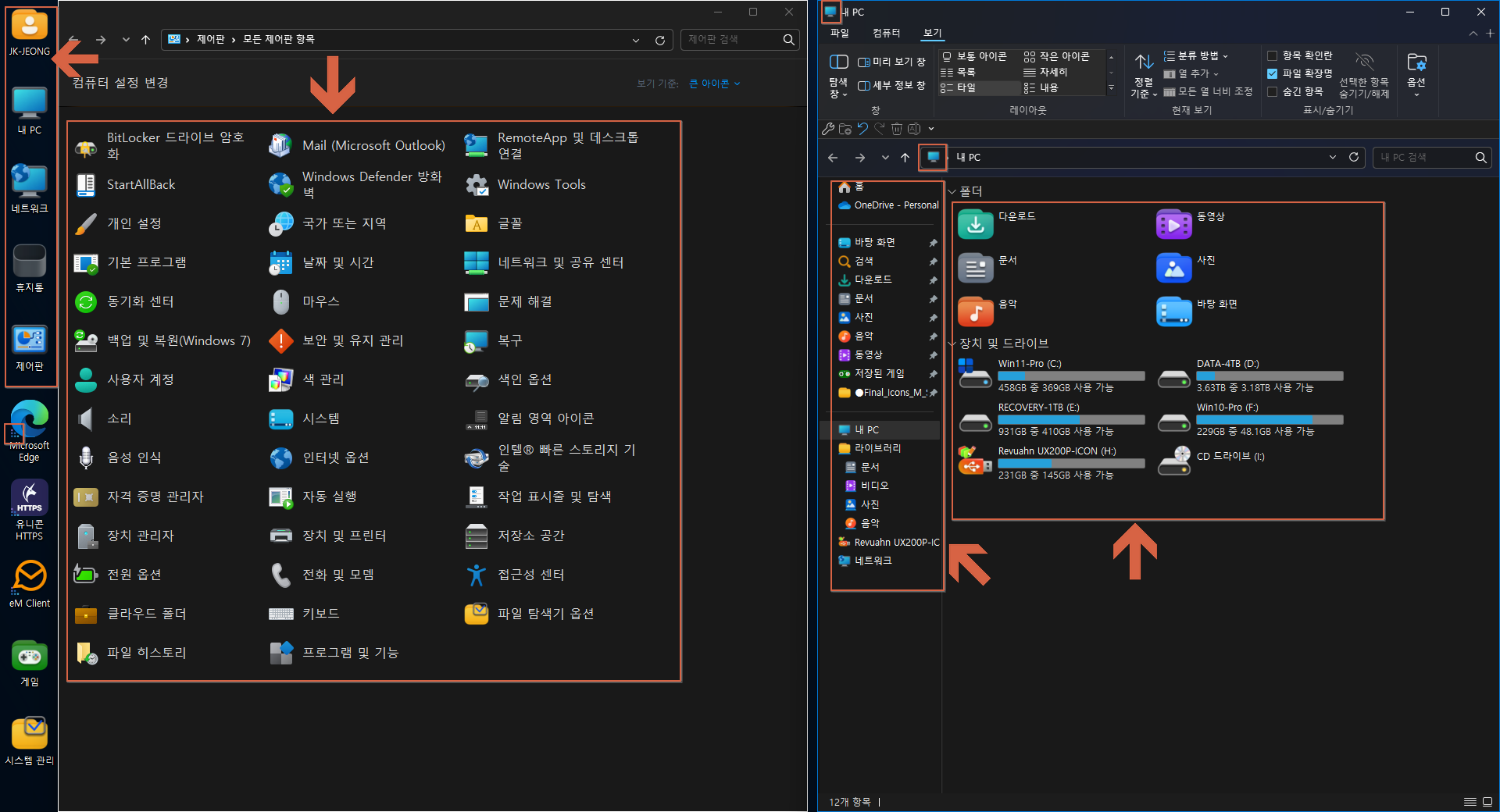Open 동기화 센터 in Control Panel

point(124,301)
